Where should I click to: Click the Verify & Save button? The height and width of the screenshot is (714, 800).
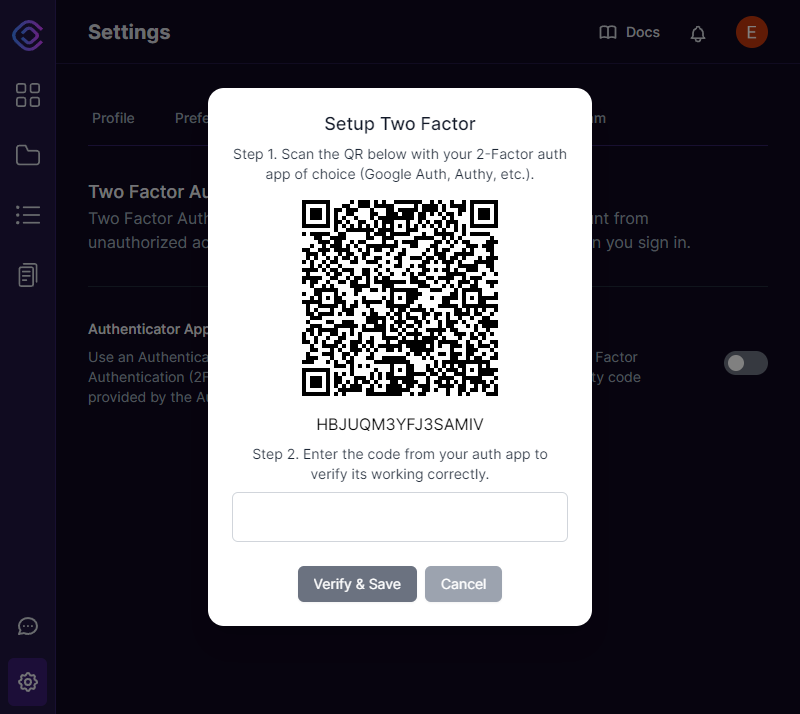(x=357, y=584)
